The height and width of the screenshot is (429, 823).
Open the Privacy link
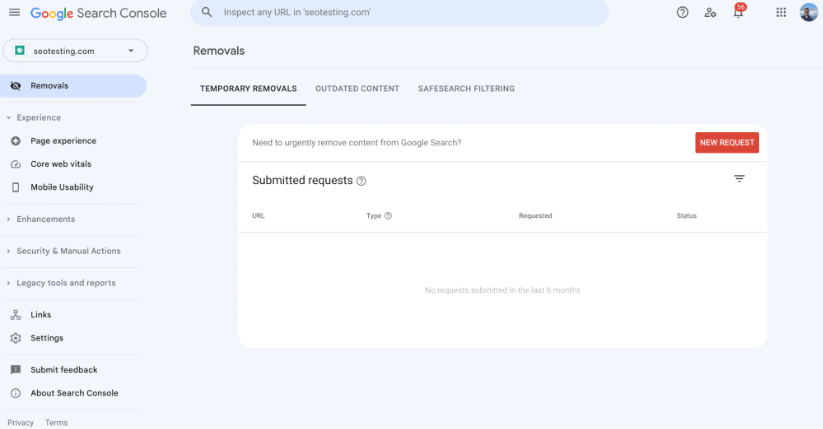click(20, 422)
